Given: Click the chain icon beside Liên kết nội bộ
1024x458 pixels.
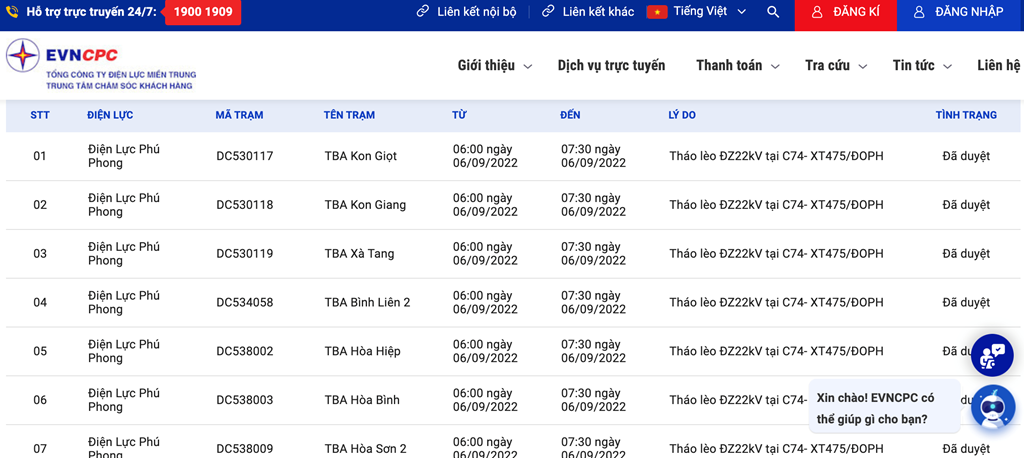Looking at the screenshot, I should [x=423, y=12].
